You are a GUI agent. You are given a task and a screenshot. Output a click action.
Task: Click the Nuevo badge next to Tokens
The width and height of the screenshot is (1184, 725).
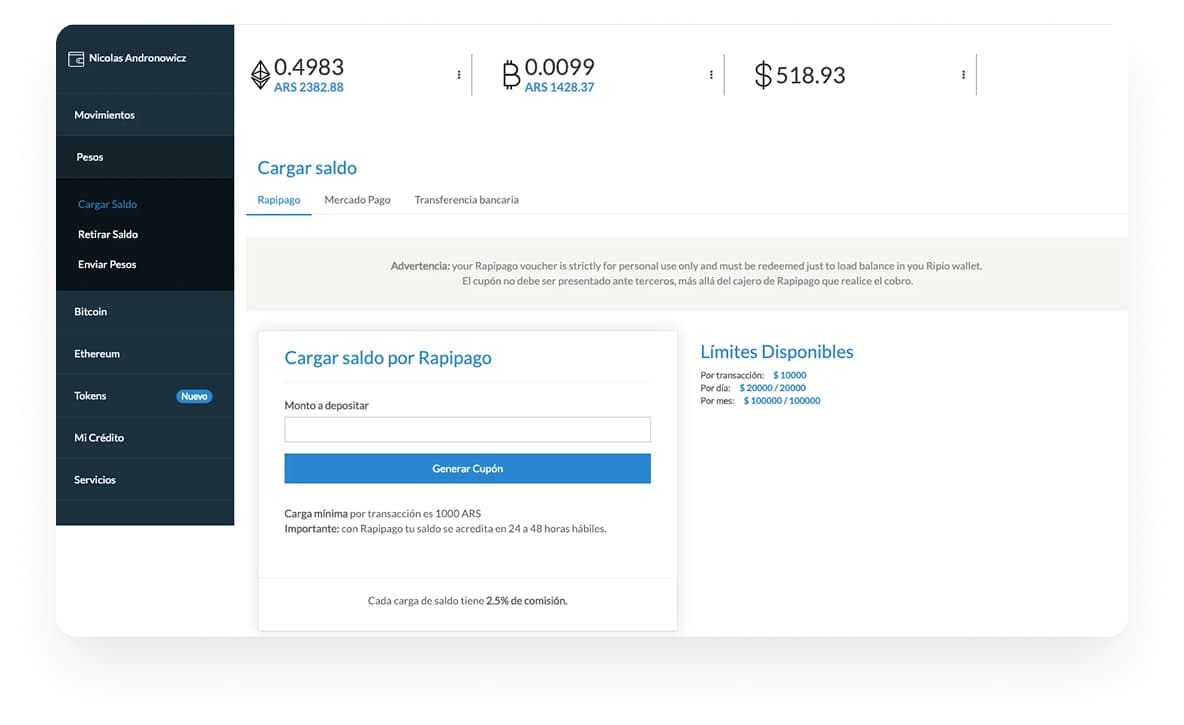194,396
